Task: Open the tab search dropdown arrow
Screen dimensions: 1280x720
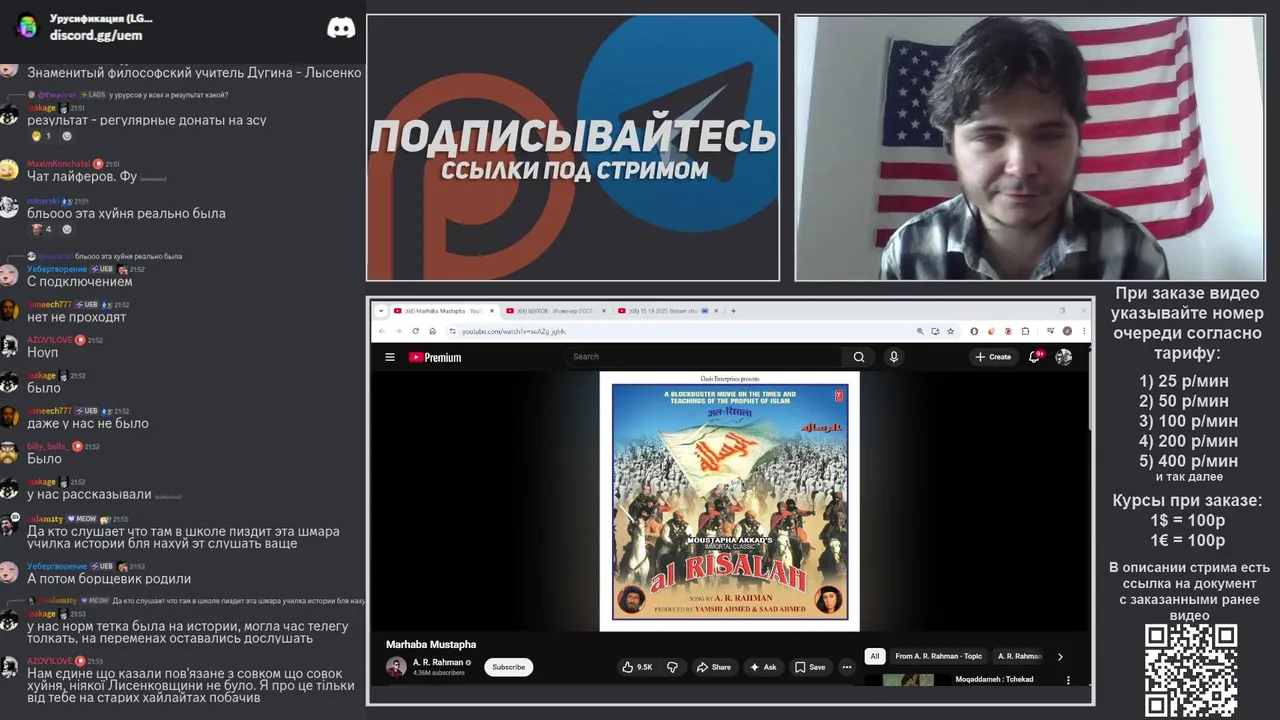Action: click(x=381, y=311)
